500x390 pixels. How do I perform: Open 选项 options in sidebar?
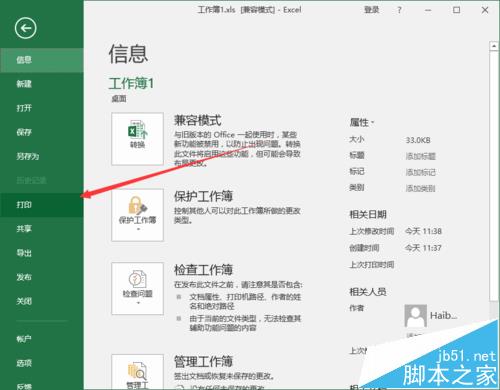pyautogui.click(x=42, y=363)
